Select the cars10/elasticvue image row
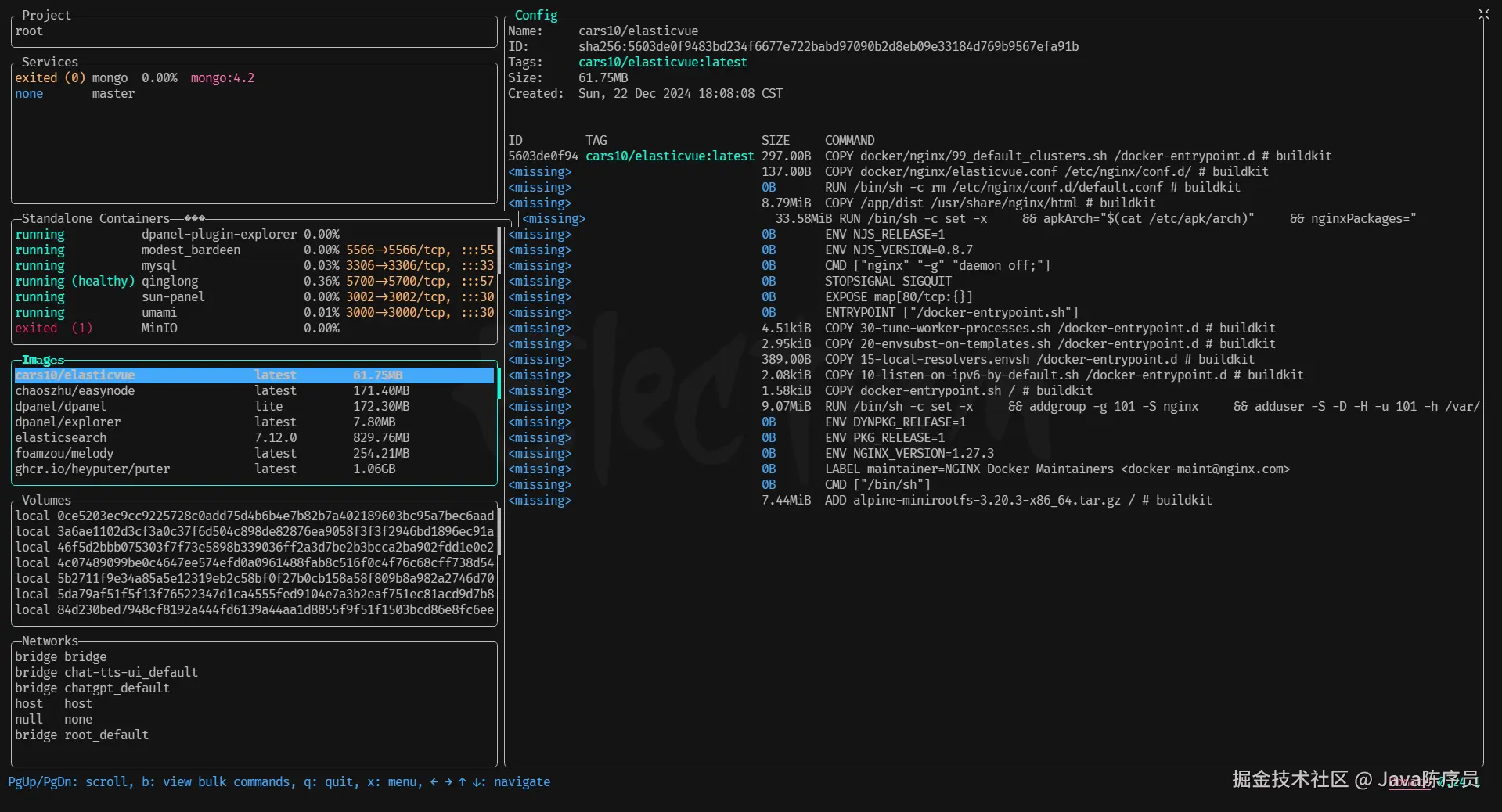This screenshot has width=1502, height=812. click(254, 375)
